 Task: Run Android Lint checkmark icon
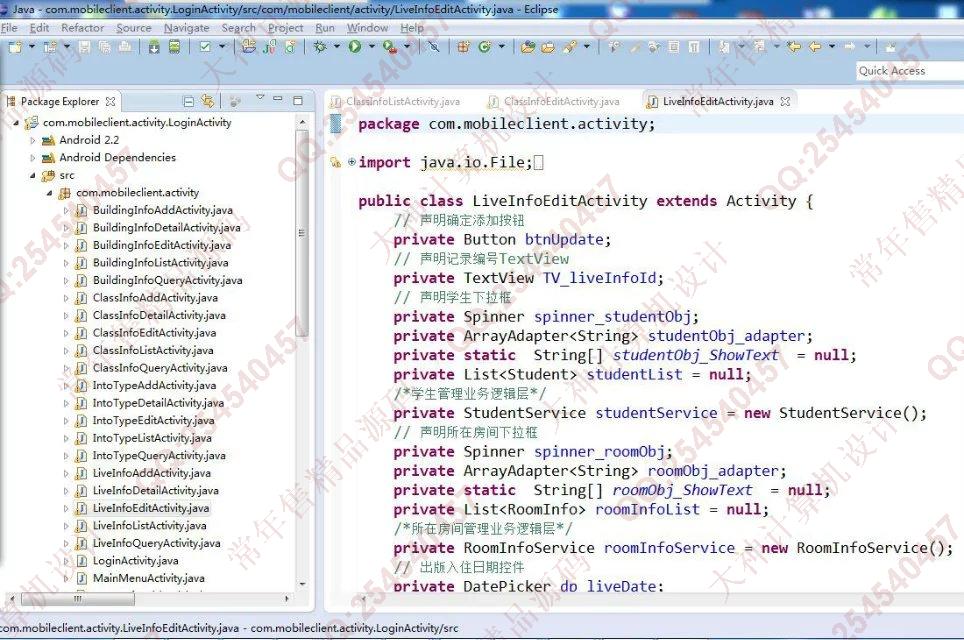[x=205, y=47]
